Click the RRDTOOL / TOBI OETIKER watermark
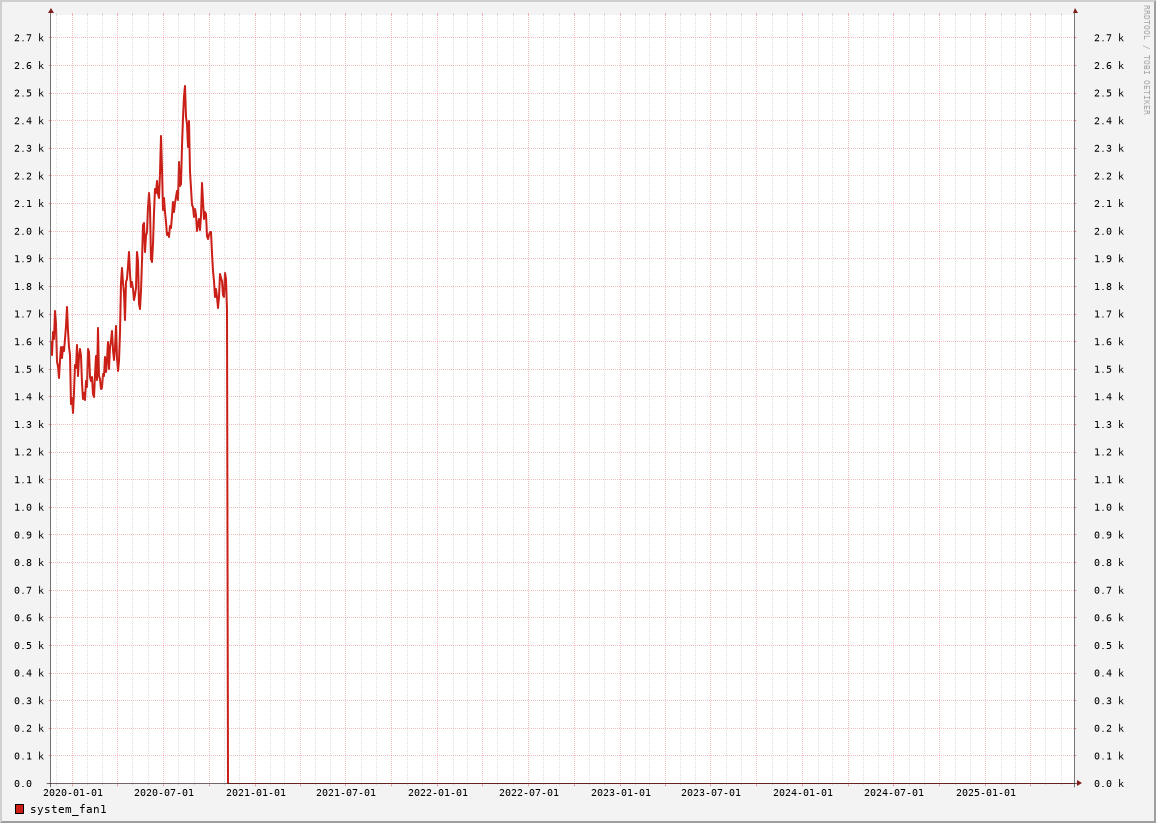The image size is (1156, 823). coord(1147,59)
